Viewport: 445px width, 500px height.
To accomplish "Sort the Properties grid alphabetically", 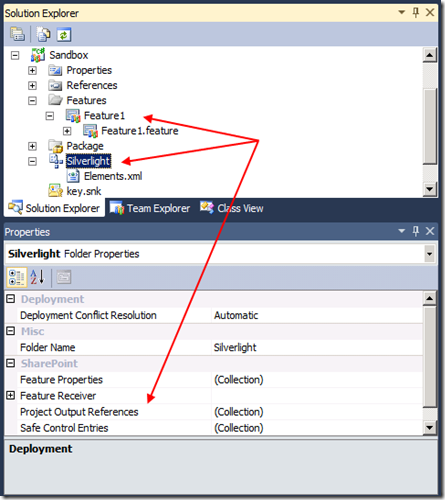I will click(37, 277).
